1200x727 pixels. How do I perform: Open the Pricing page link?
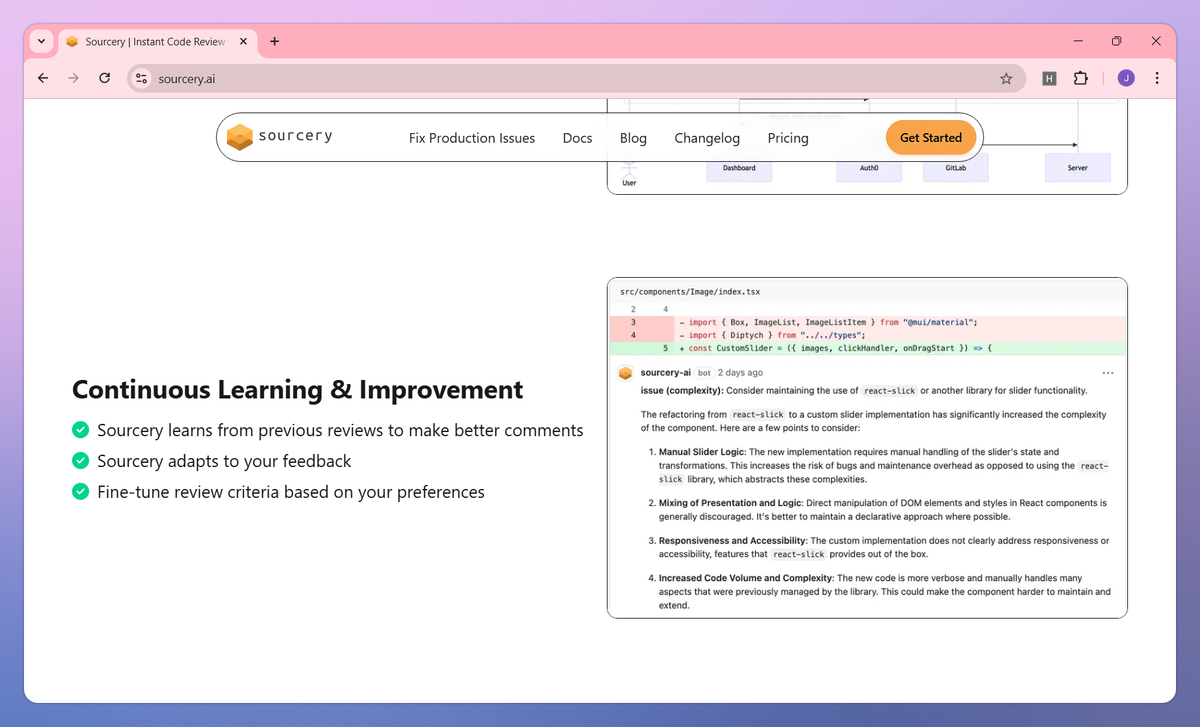(787, 138)
